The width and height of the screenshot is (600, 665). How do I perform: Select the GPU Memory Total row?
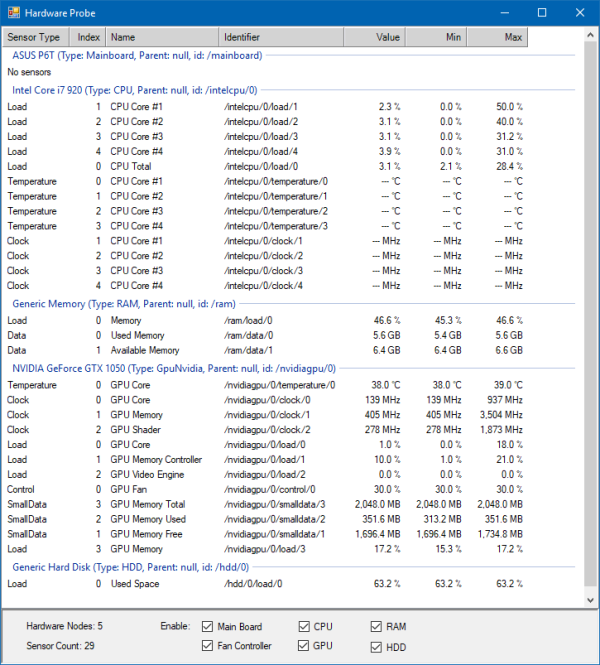click(265, 504)
